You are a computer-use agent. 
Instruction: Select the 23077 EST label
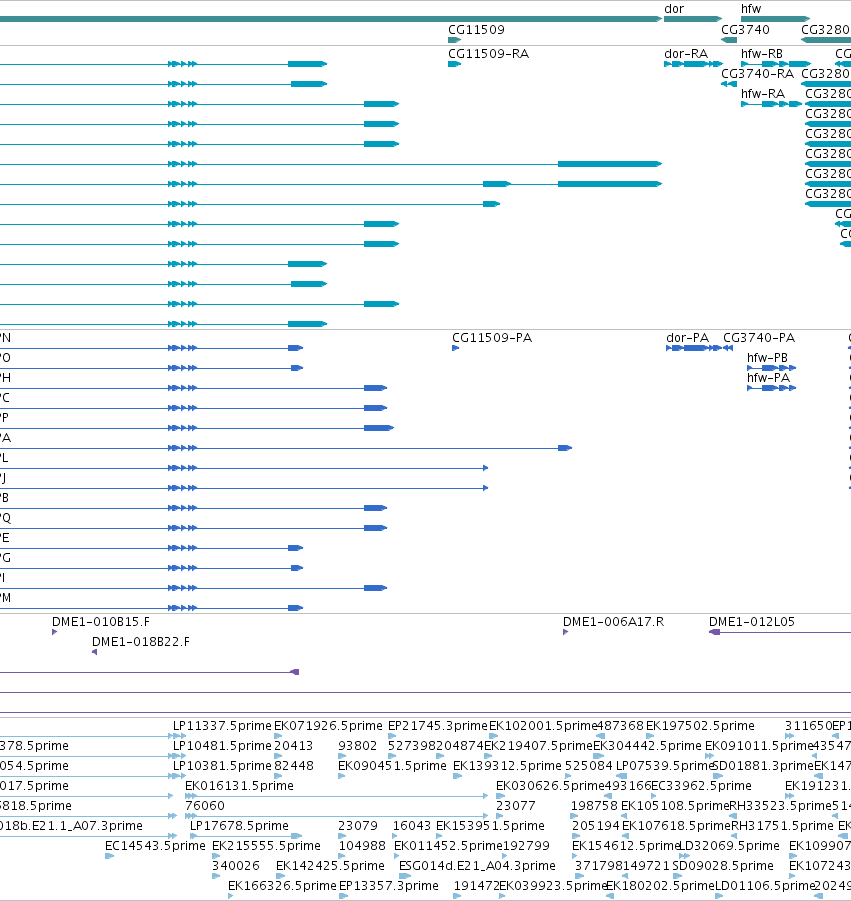[x=516, y=806]
